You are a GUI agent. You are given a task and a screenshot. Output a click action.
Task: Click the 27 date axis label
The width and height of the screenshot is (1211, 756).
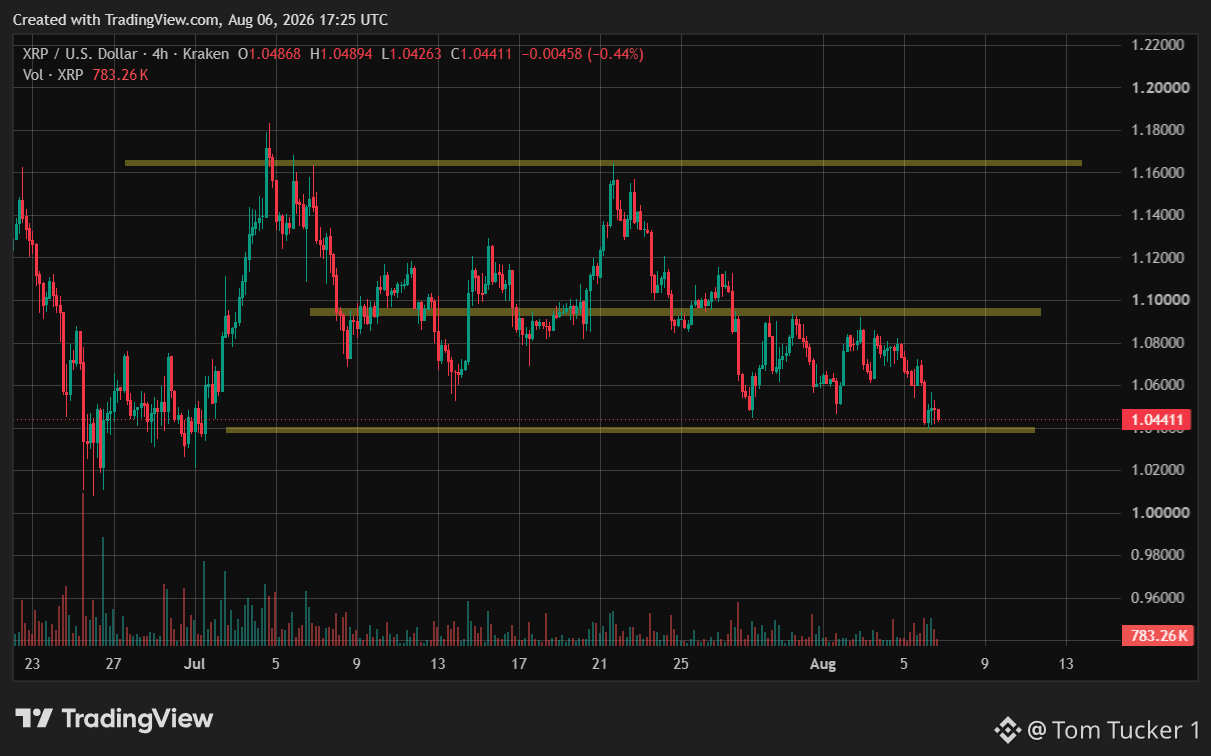tap(113, 664)
